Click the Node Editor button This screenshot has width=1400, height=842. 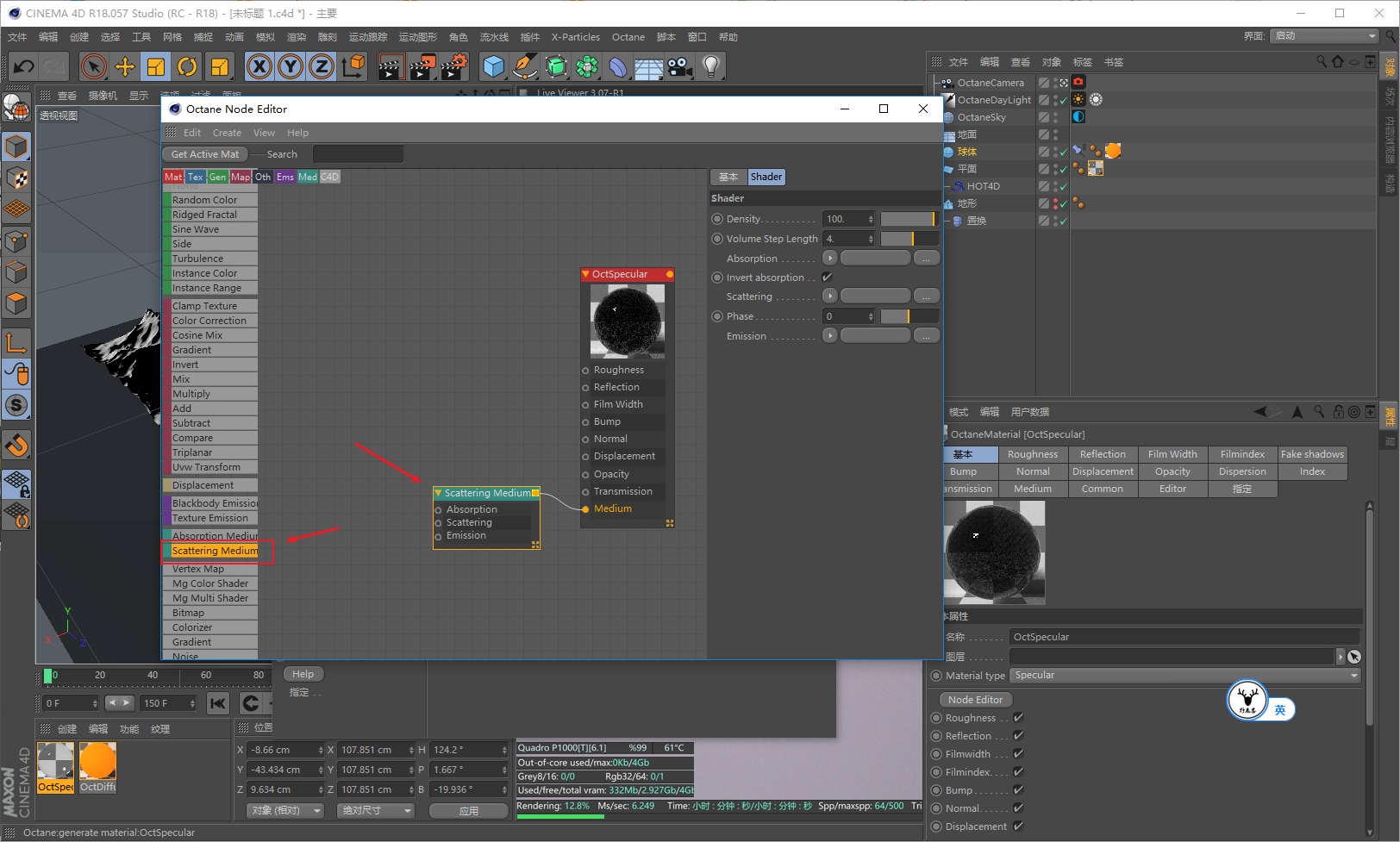(975, 700)
